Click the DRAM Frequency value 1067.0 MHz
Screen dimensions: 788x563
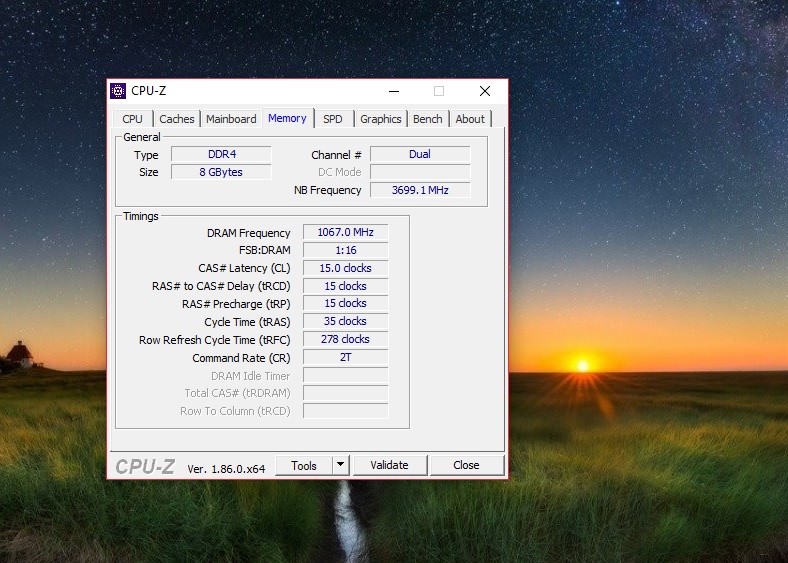pos(346,232)
